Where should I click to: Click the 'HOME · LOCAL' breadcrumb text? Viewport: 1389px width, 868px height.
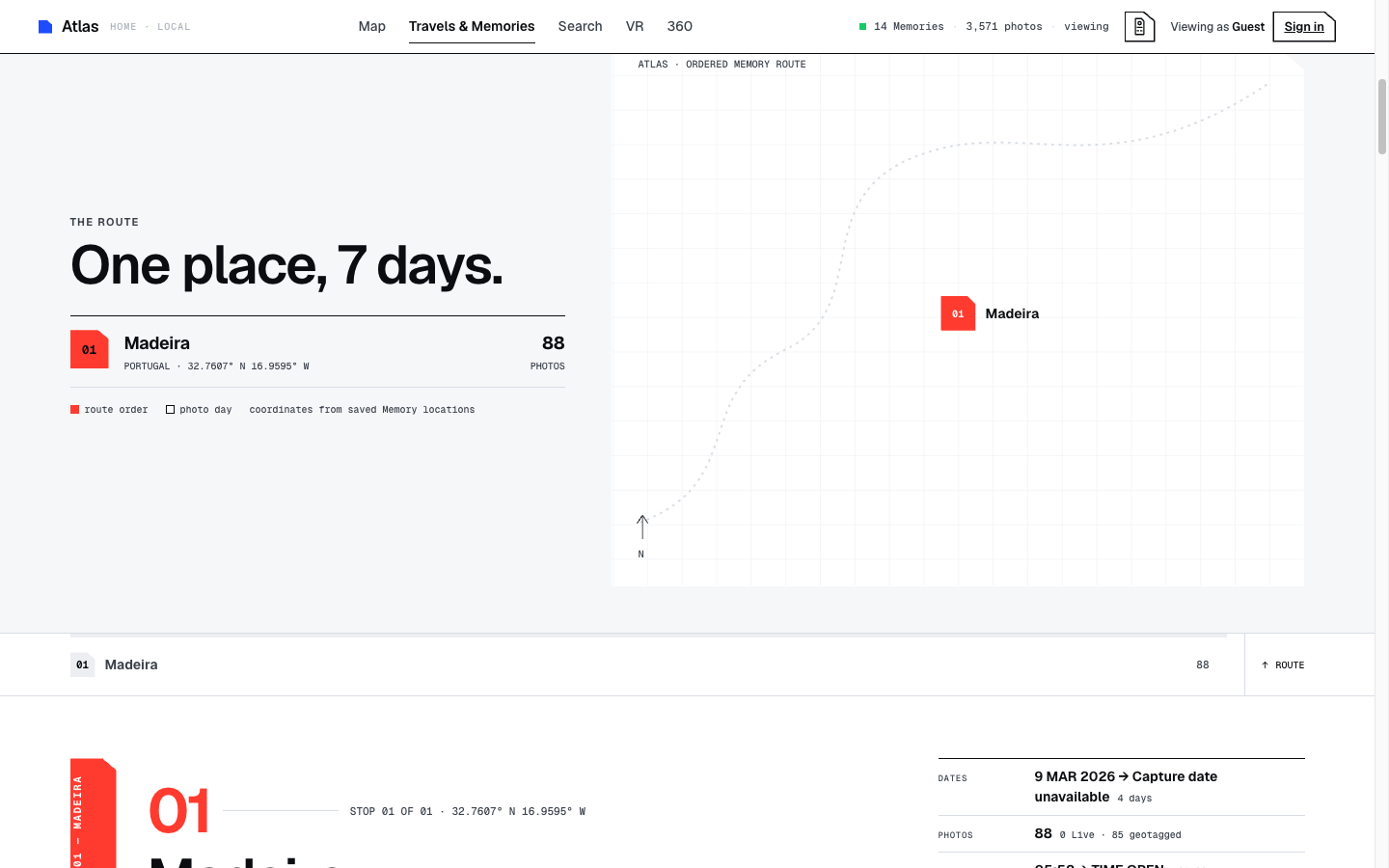[x=150, y=27]
